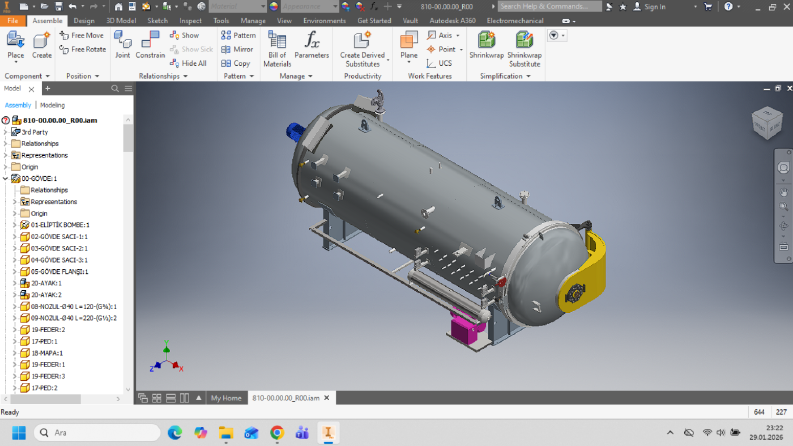Open the Simplification panel dropdown

505,76
